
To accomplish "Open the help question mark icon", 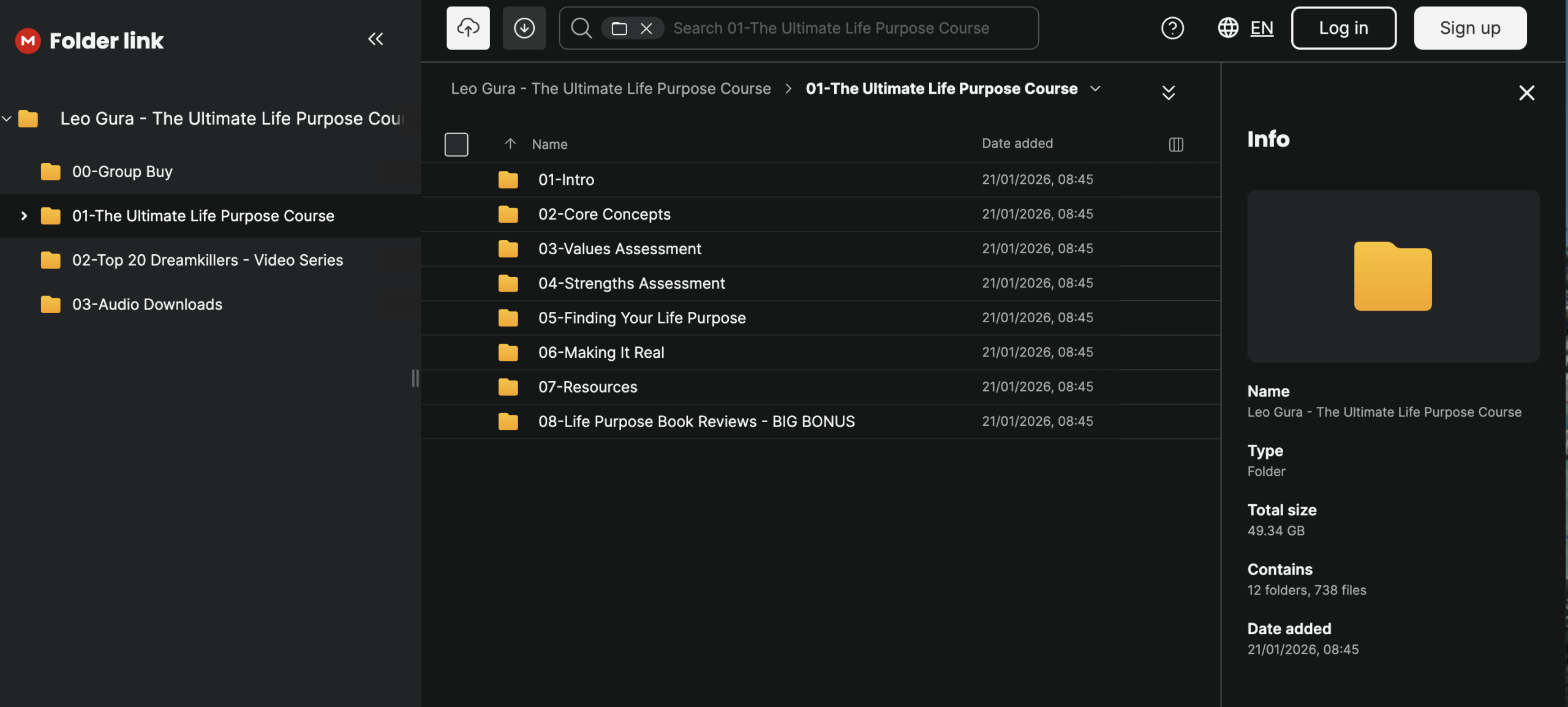I will (x=1172, y=28).
